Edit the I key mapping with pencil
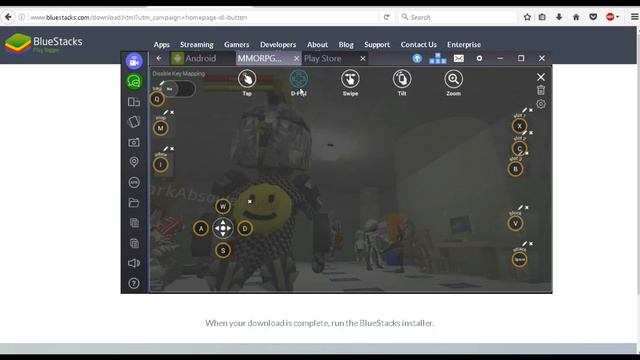 [166, 149]
